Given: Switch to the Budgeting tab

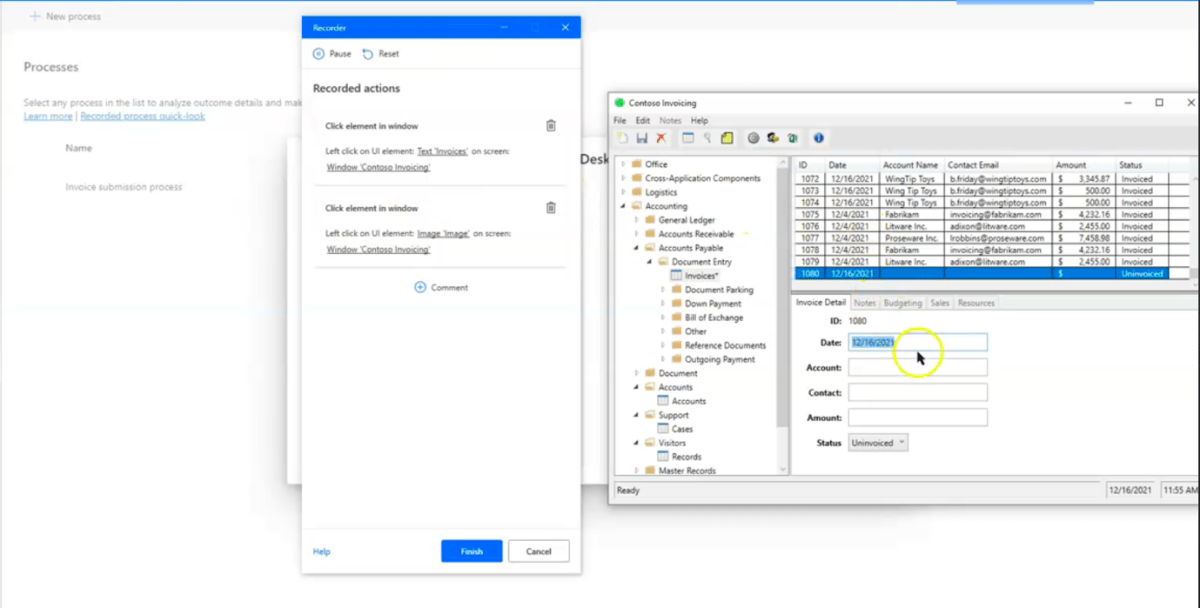Looking at the screenshot, I should pyautogui.click(x=903, y=303).
